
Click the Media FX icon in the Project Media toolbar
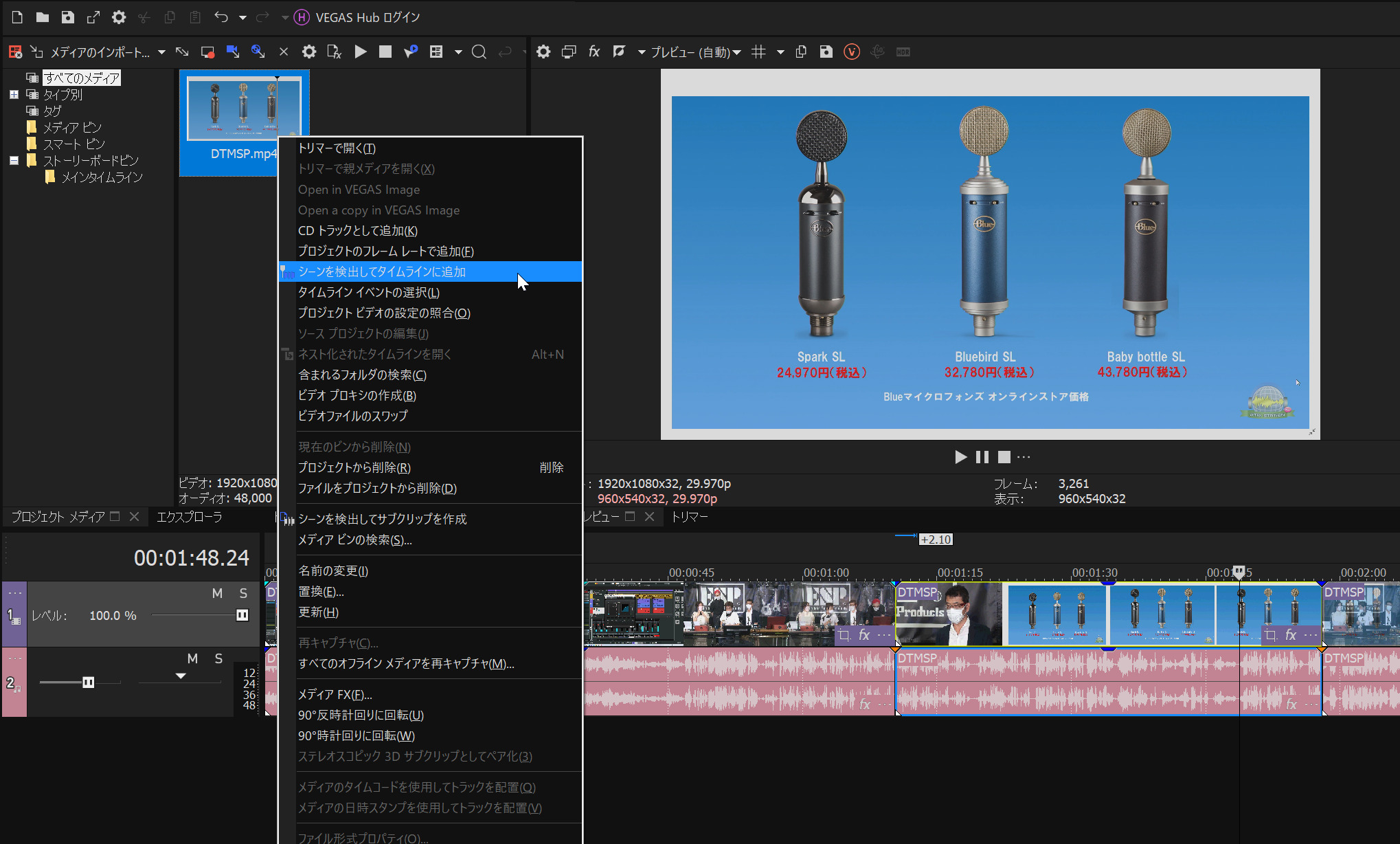pyautogui.click(x=335, y=52)
